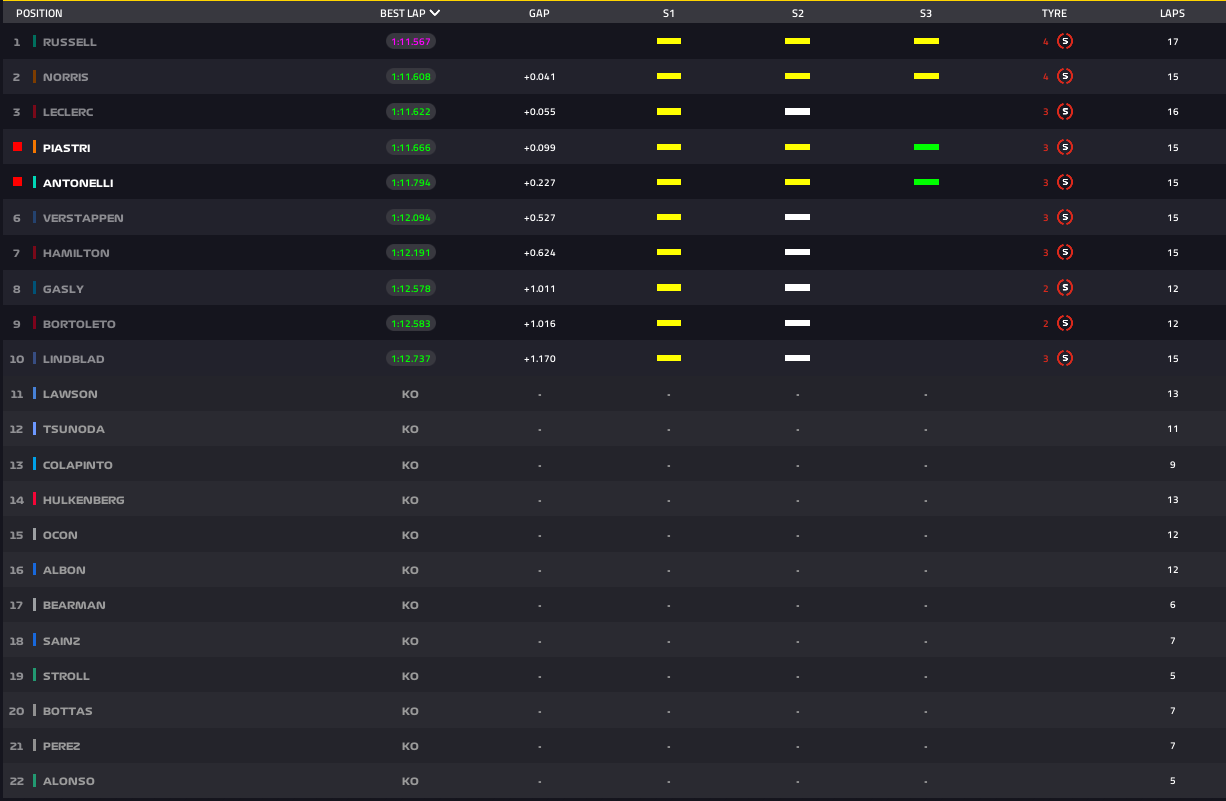Viewport: 1226px width, 801px height.
Task: Click Bortoleto's best lap 1:12.583
Action: pyautogui.click(x=411, y=323)
